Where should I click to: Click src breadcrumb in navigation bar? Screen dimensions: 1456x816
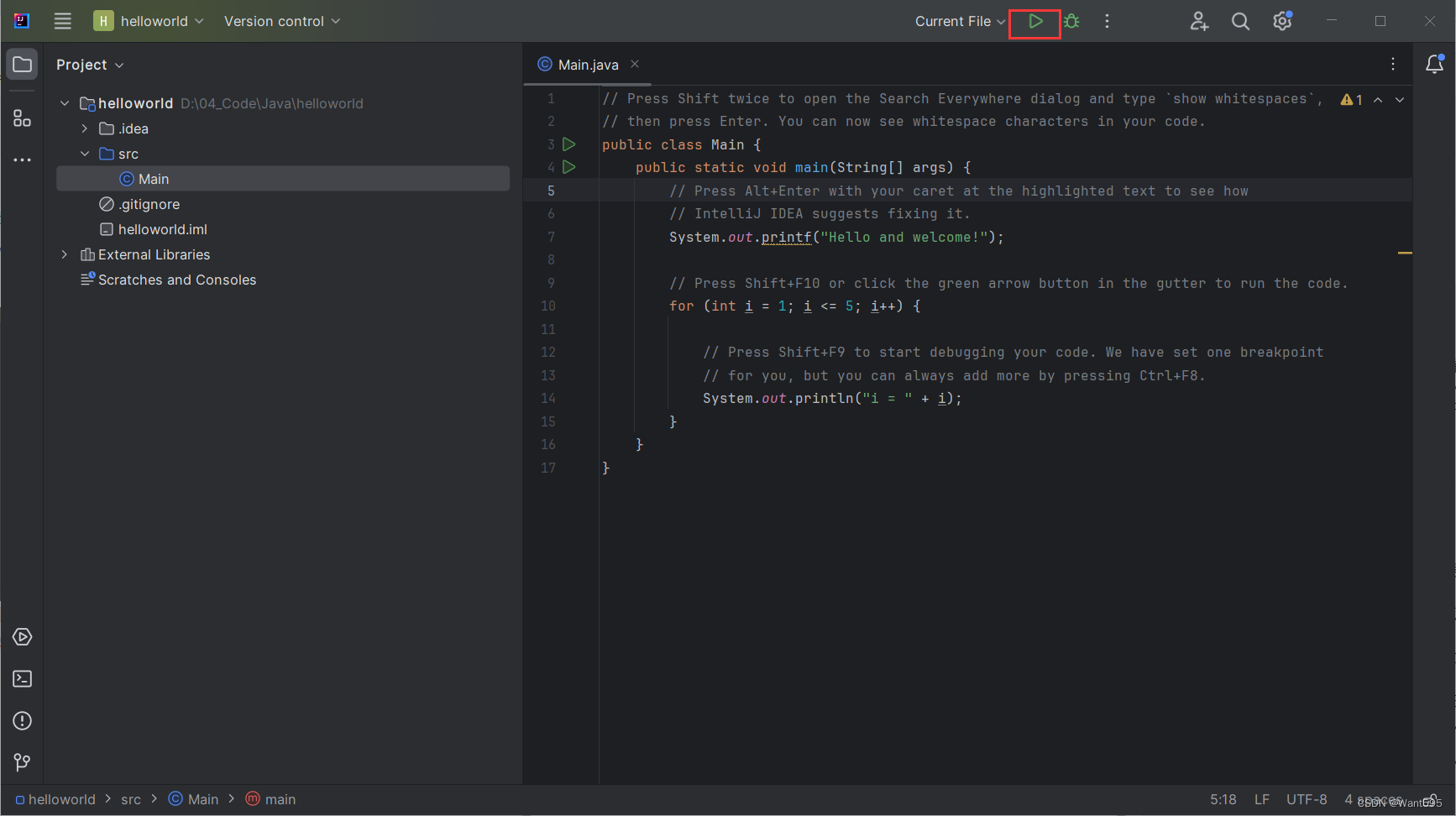pyautogui.click(x=131, y=799)
